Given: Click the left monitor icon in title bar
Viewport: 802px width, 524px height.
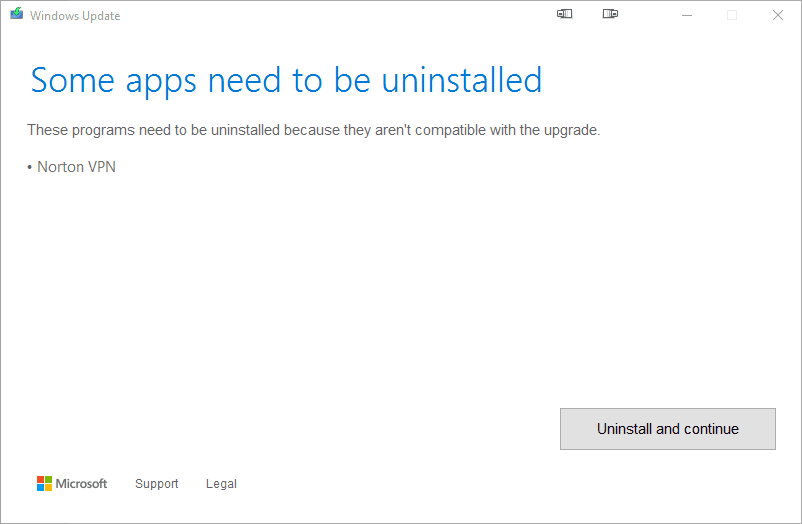Looking at the screenshot, I should click(x=565, y=15).
